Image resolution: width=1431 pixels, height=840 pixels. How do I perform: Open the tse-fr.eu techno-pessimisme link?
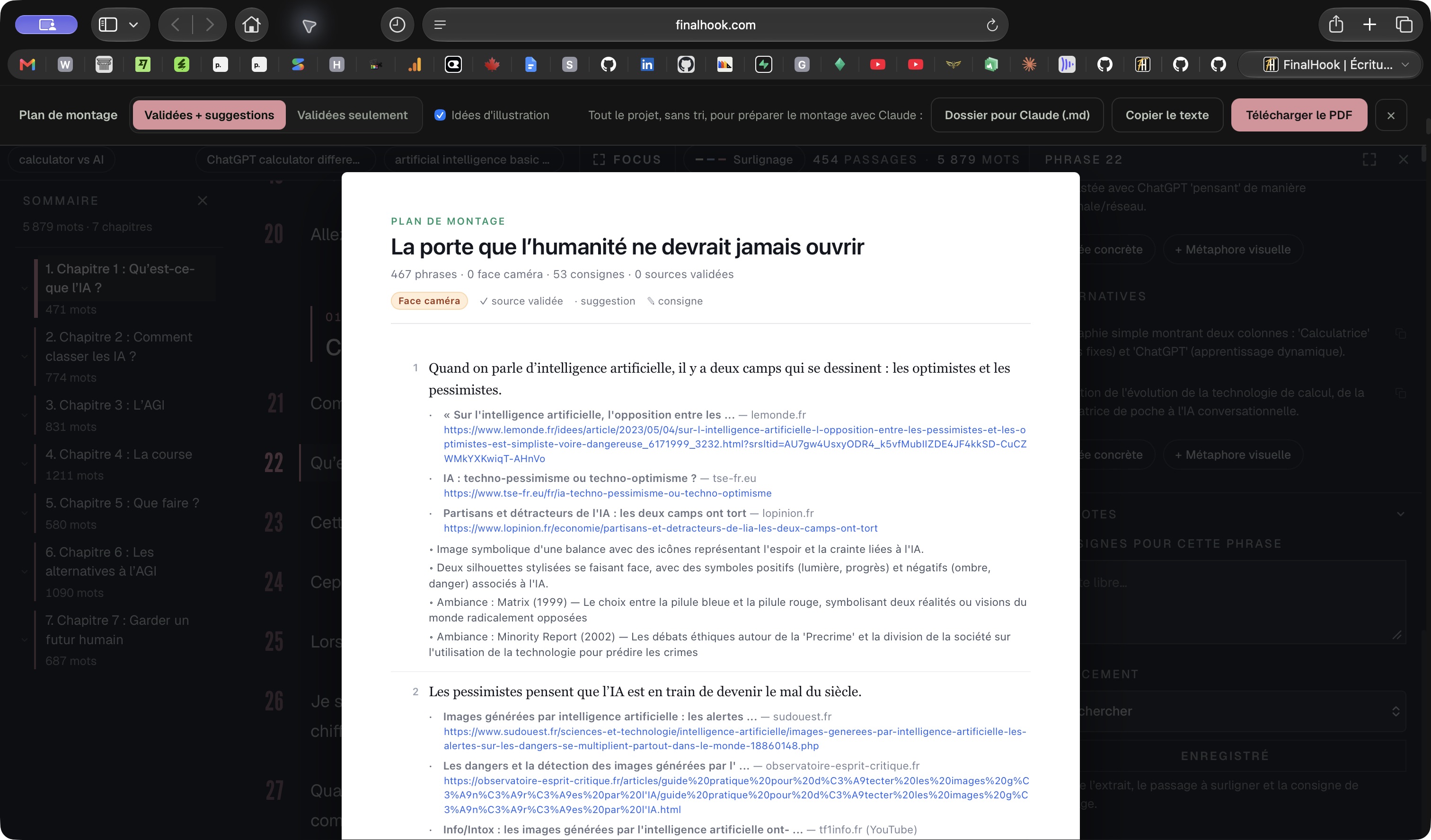point(607,493)
